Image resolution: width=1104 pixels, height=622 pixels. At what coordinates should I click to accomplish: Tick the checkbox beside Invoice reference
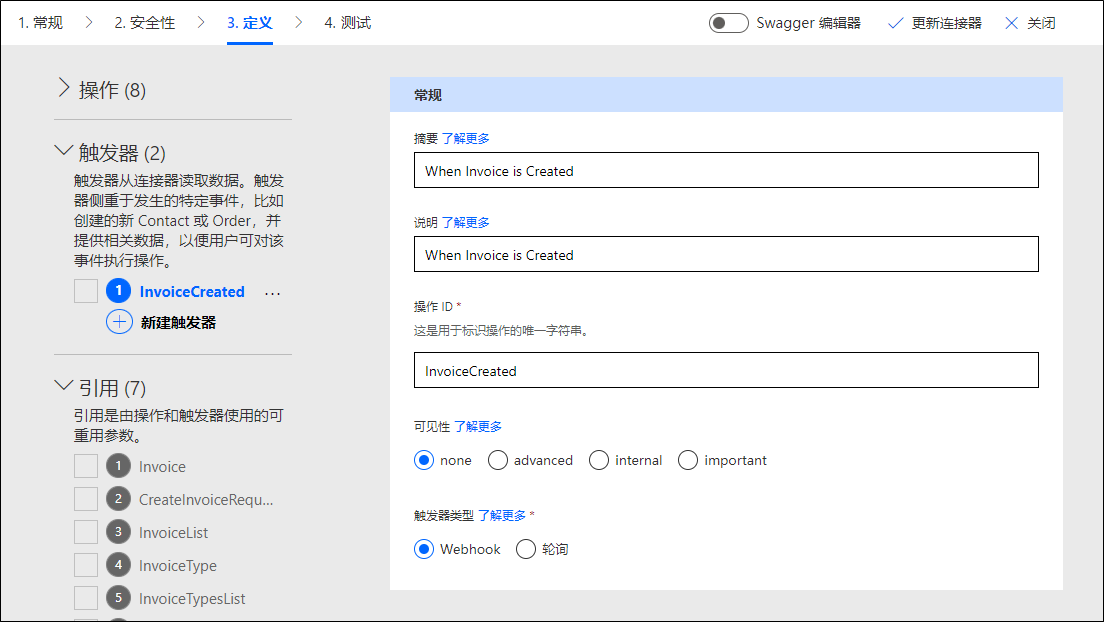[86, 466]
